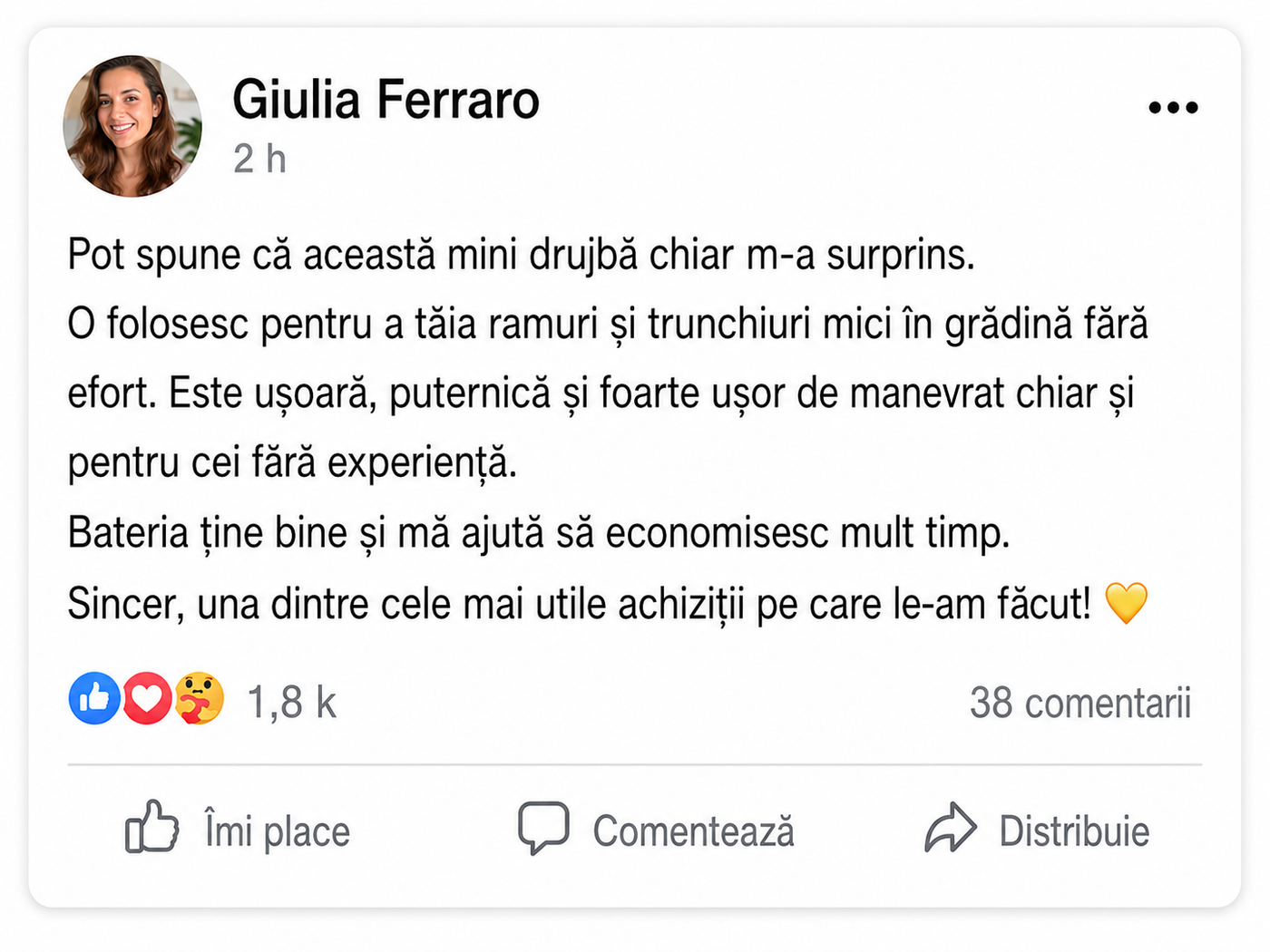The width and height of the screenshot is (1270, 952).
Task: Click the text line 'pentru cei fără experiență'
Action: click(x=292, y=463)
